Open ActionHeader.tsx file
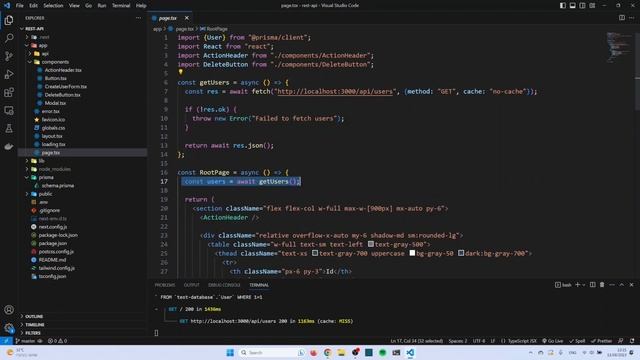640x360 pixels. [x=63, y=70]
